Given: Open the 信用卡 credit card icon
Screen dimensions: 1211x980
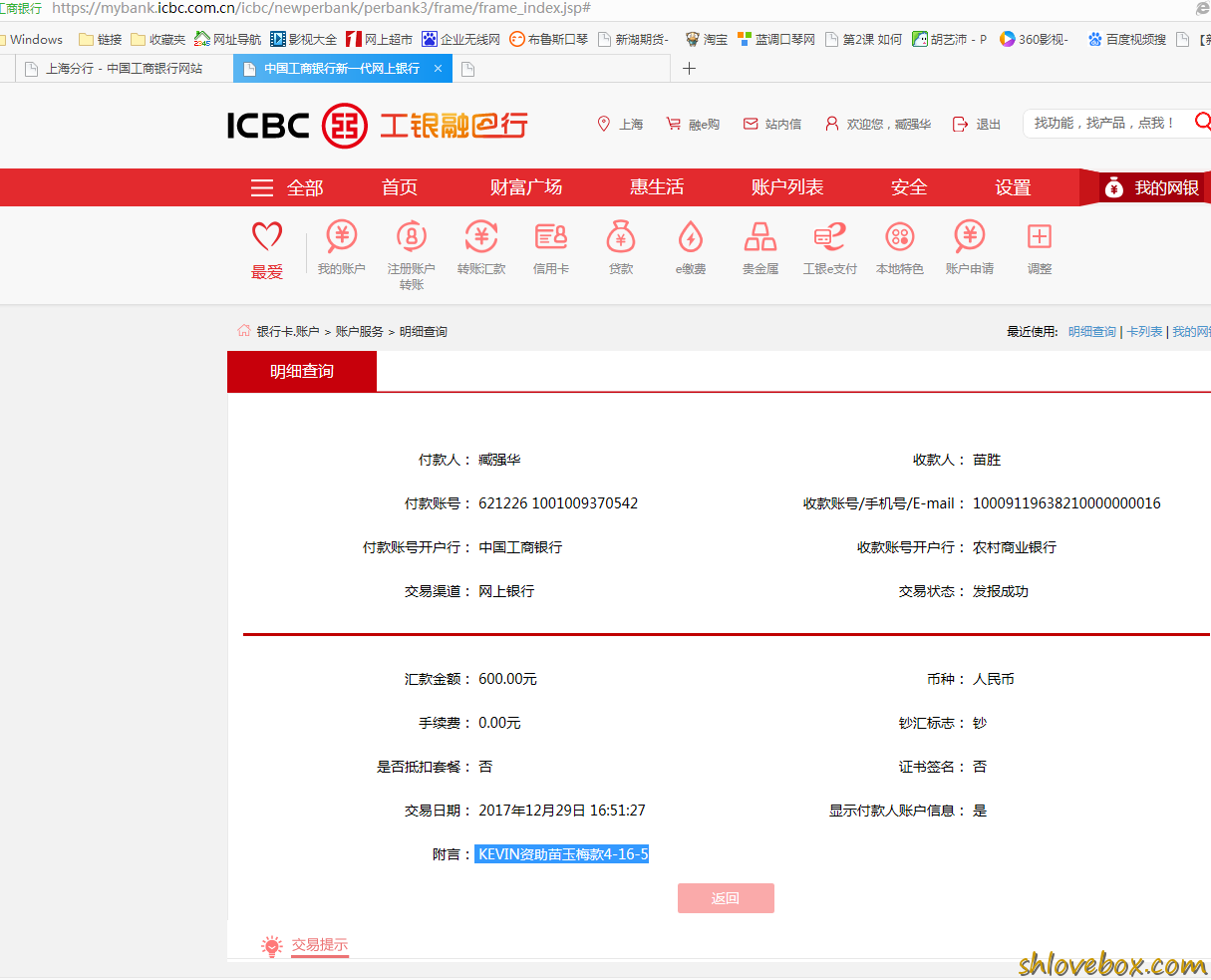Looking at the screenshot, I should [x=551, y=237].
